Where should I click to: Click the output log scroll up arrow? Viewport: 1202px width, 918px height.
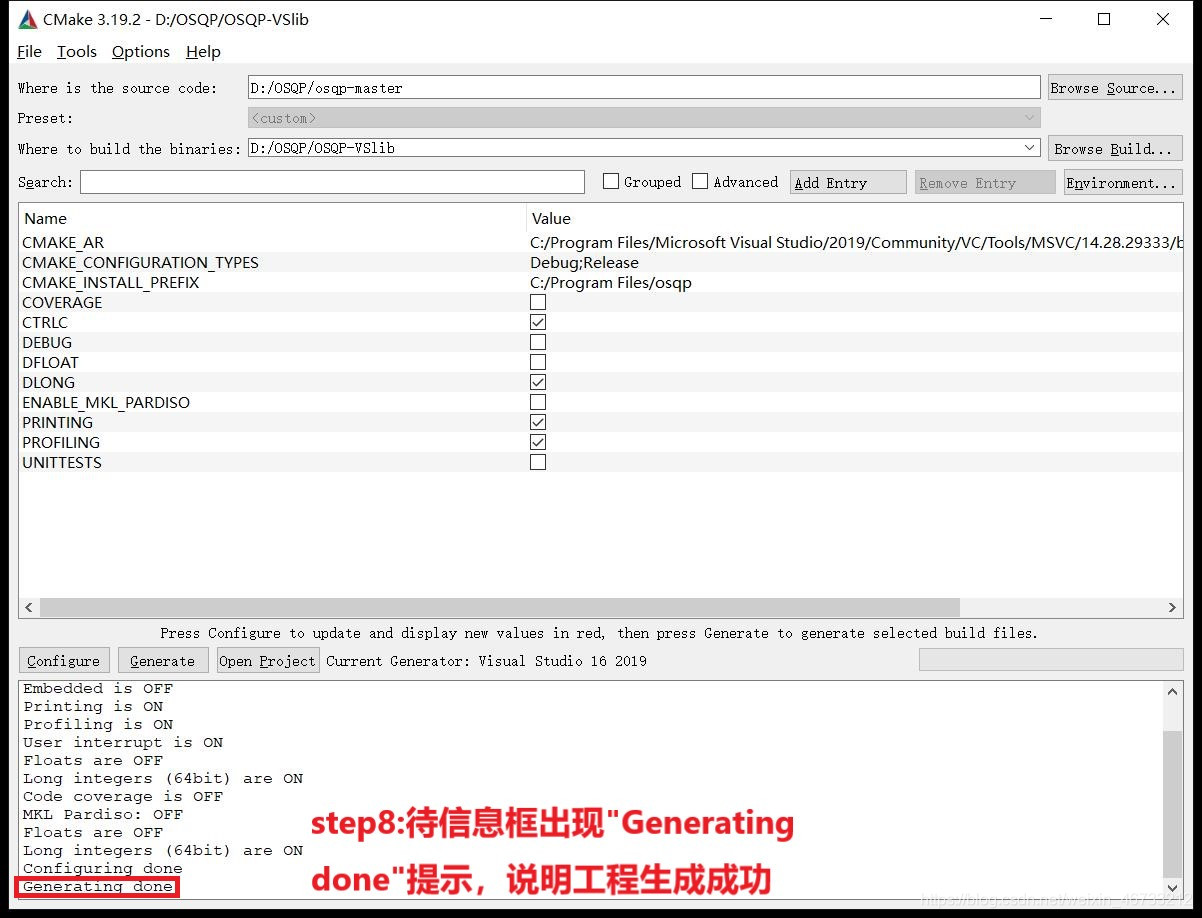click(1173, 690)
